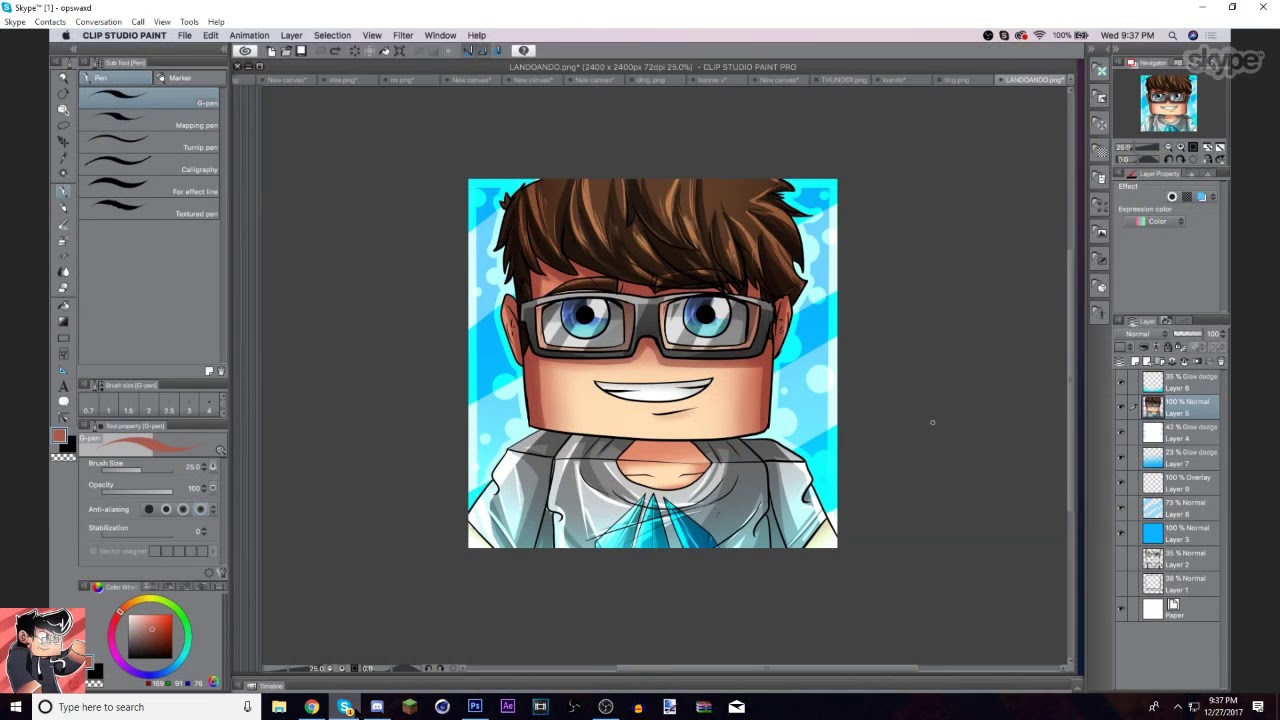
Task: Open Adobe Photoshop from Windows taskbar
Action: tap(475, 707)
